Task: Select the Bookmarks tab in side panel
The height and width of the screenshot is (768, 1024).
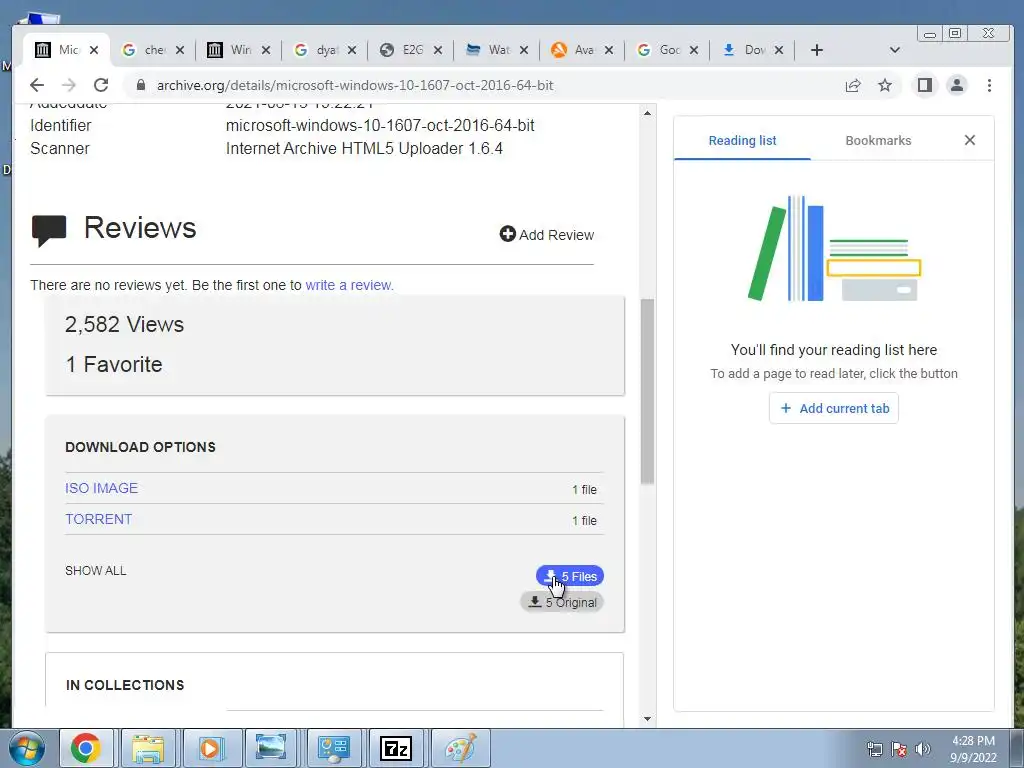Action: pos(878,140)
